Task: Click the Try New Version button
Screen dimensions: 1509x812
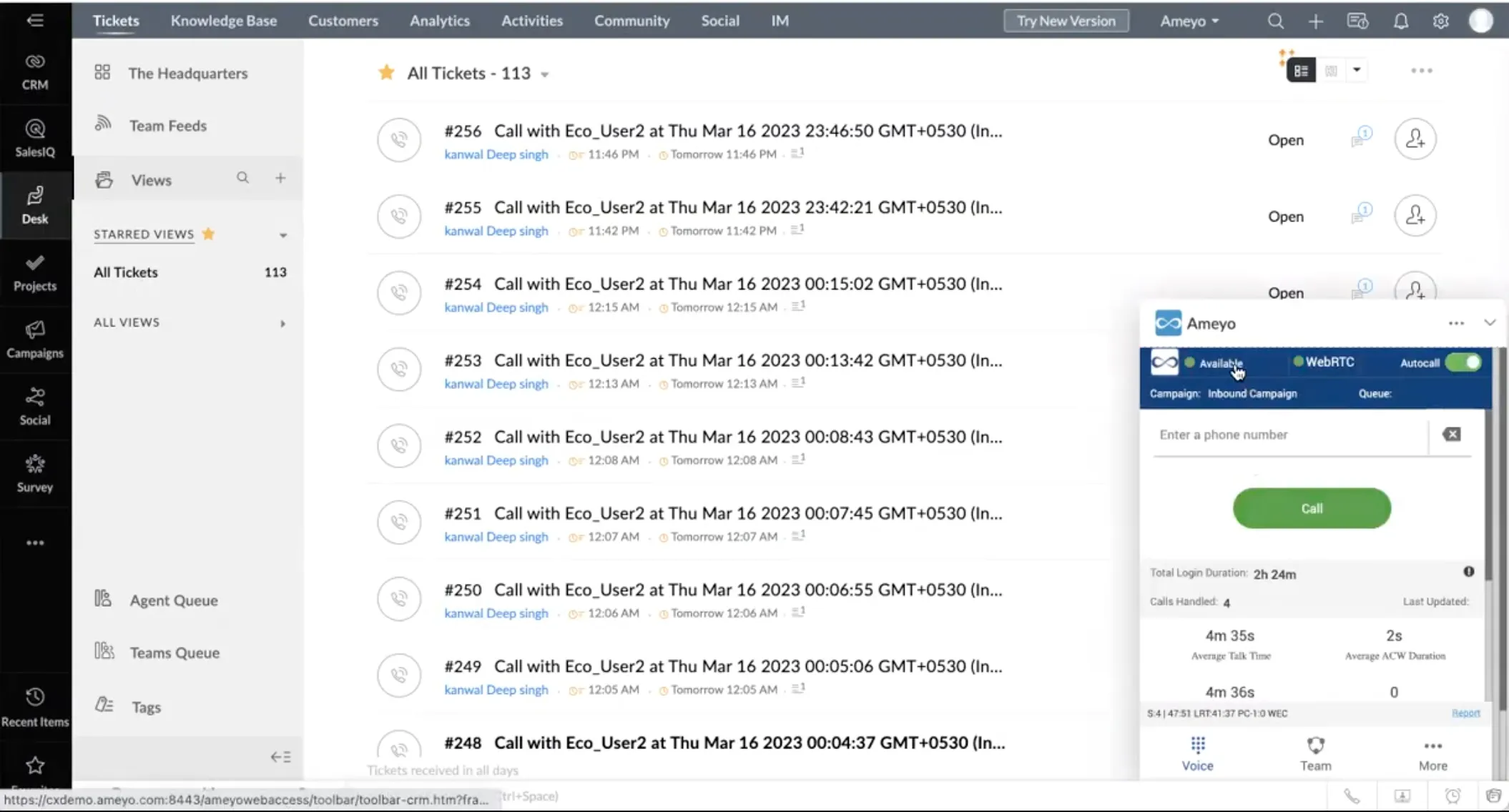Action: tap(1066, 21)
